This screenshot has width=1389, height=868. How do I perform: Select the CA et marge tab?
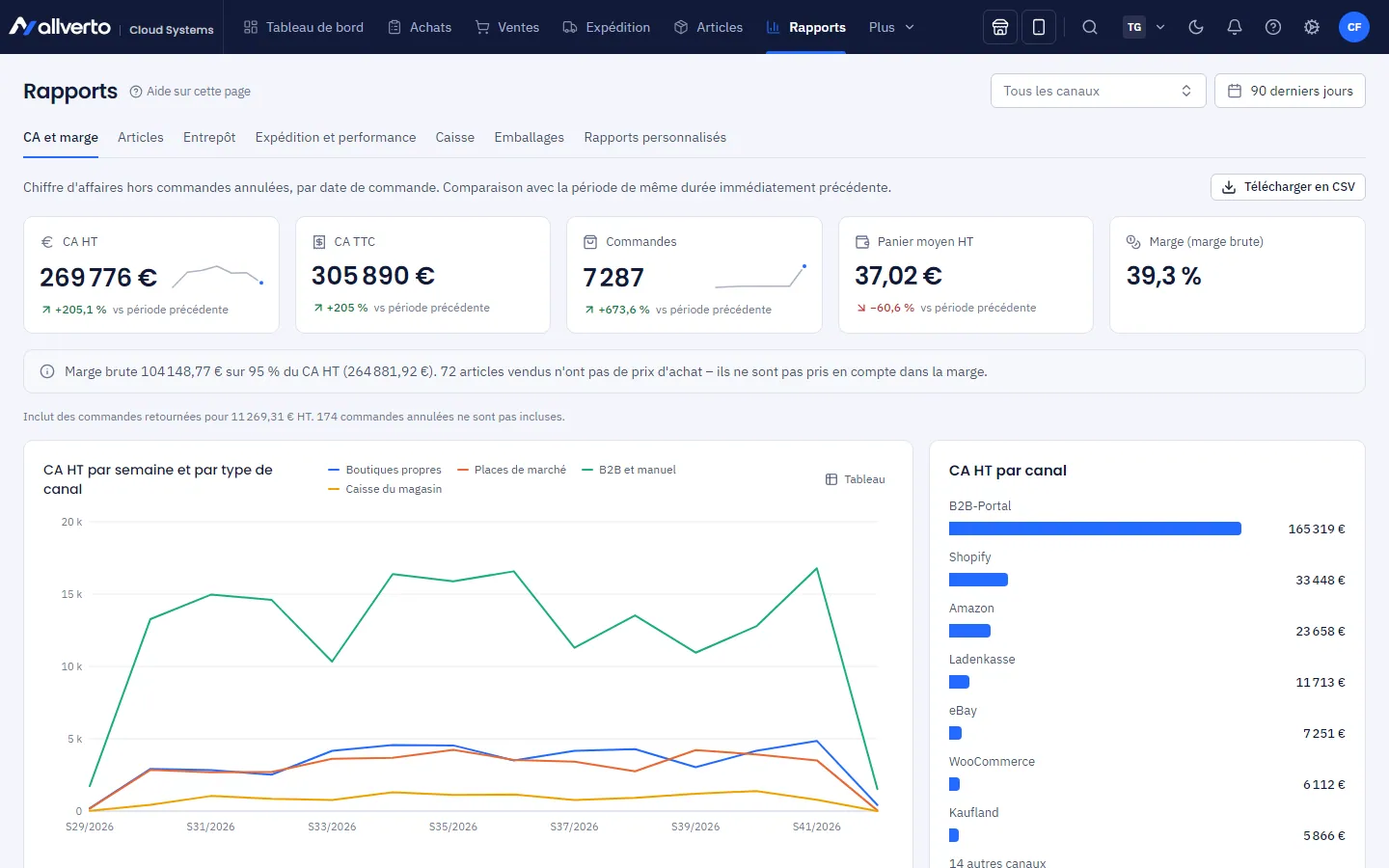point(61,137)
